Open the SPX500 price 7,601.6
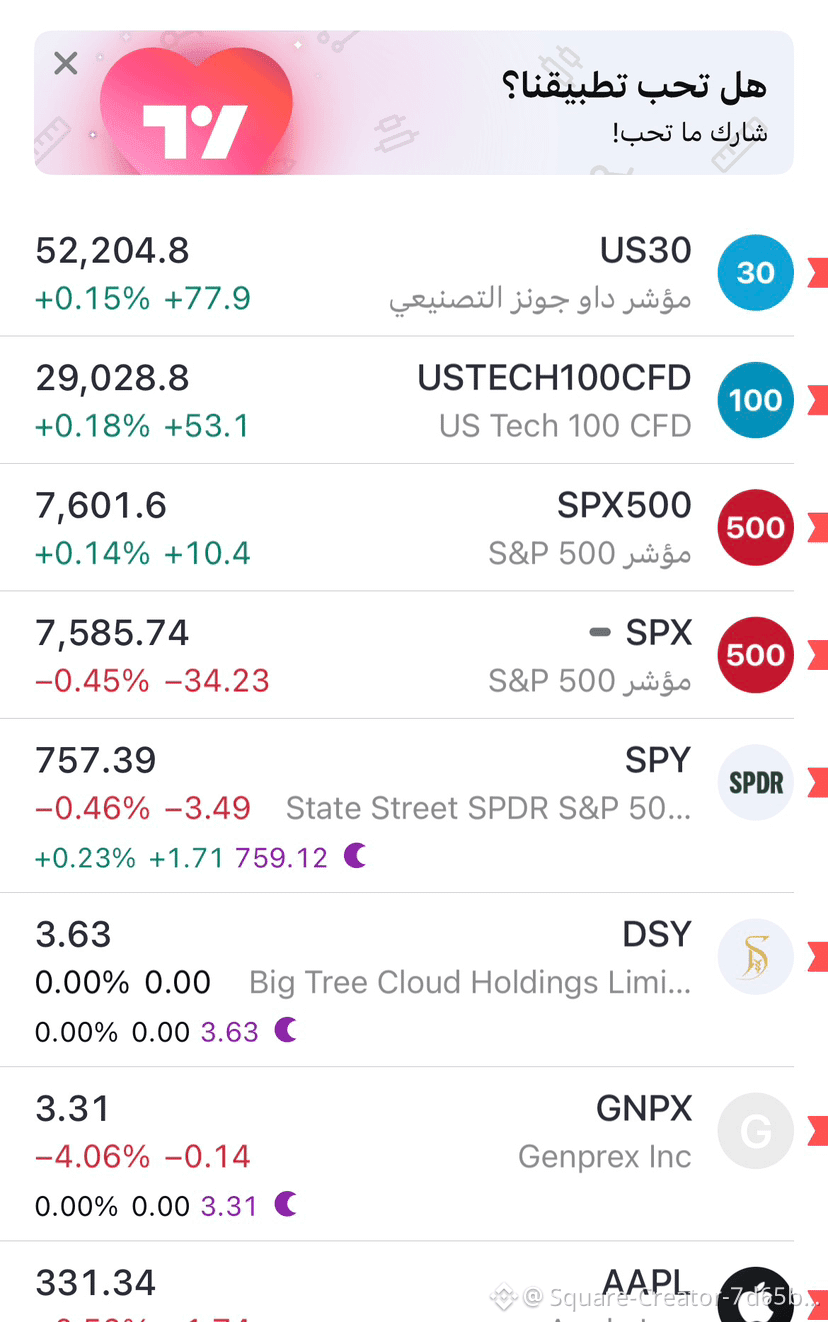The image size is (828, 1322). pos(101,506)
